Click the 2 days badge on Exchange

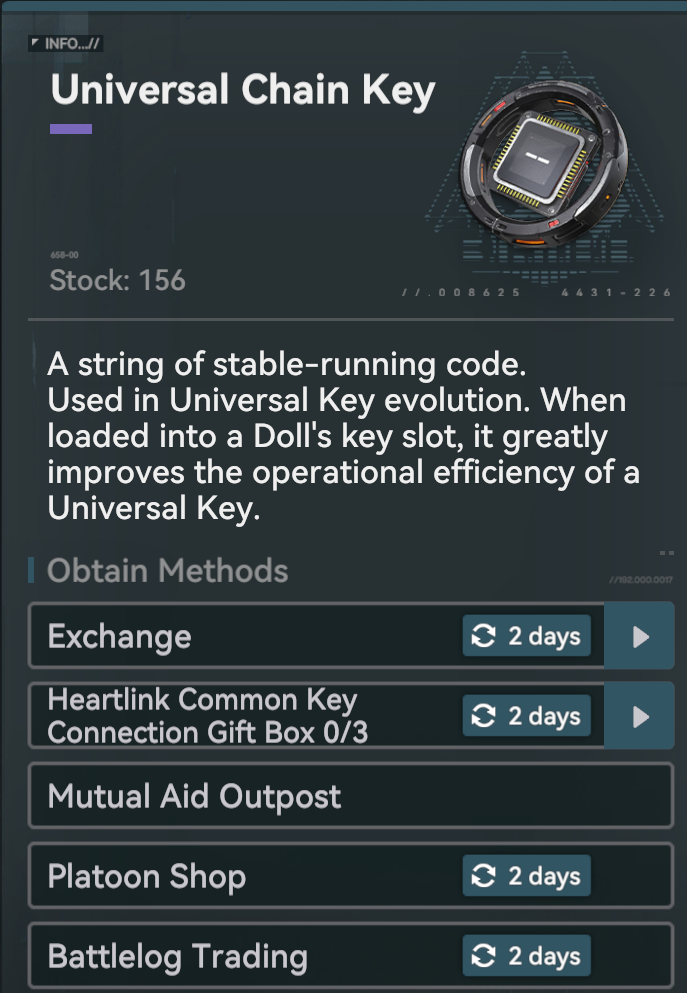tap(527, 636)
